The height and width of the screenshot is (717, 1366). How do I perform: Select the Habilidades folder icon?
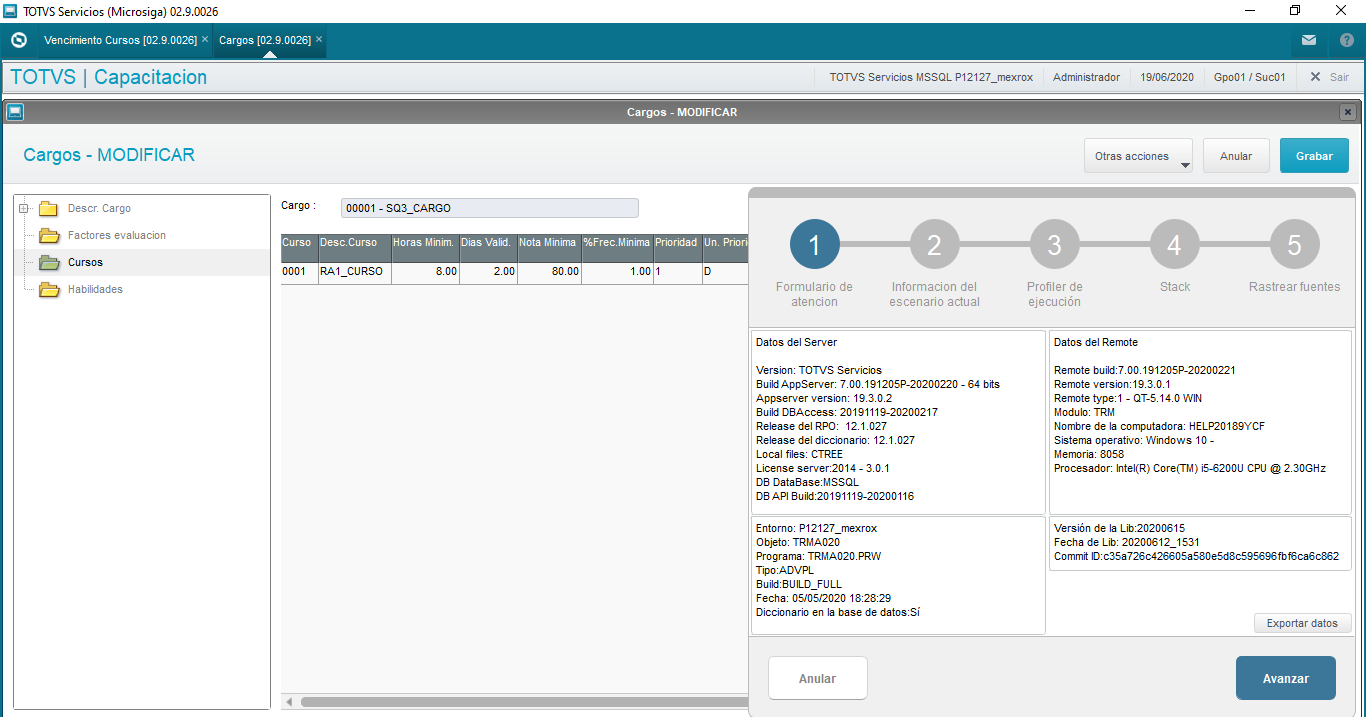point(49,290)
